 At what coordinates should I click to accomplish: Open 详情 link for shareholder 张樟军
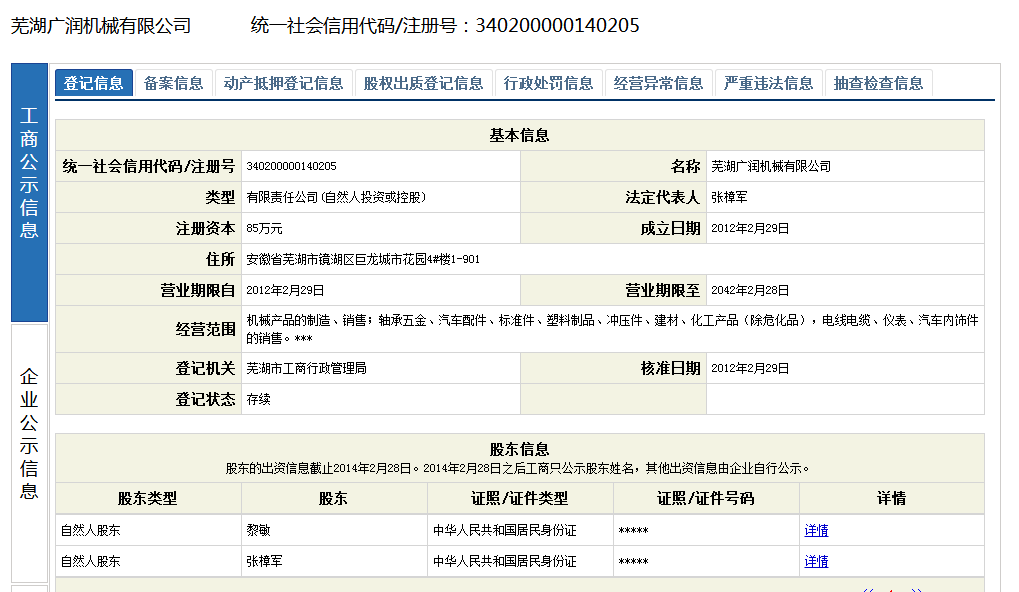click(816, 562)
